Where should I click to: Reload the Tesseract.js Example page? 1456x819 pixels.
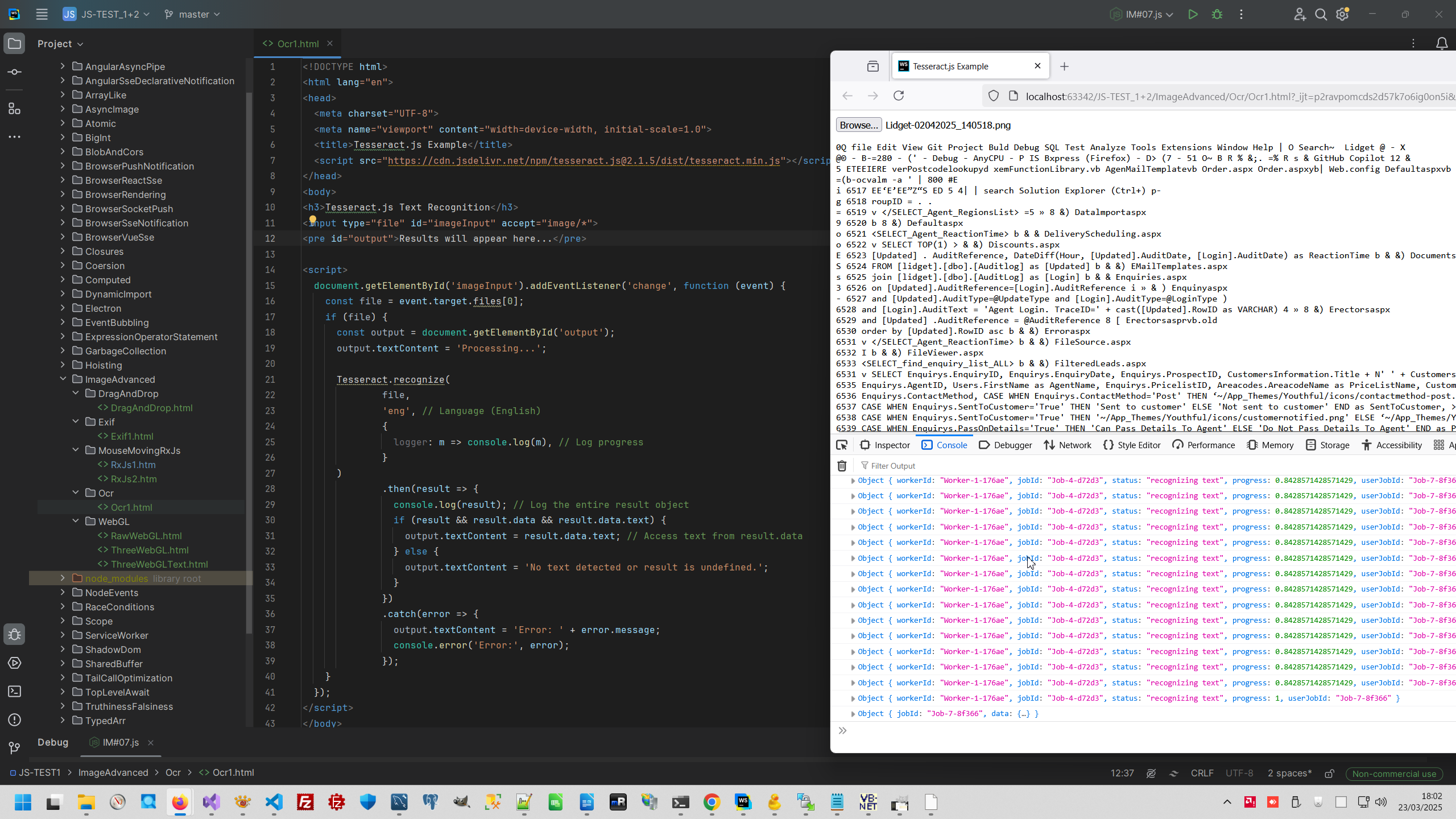coord(899,96)
